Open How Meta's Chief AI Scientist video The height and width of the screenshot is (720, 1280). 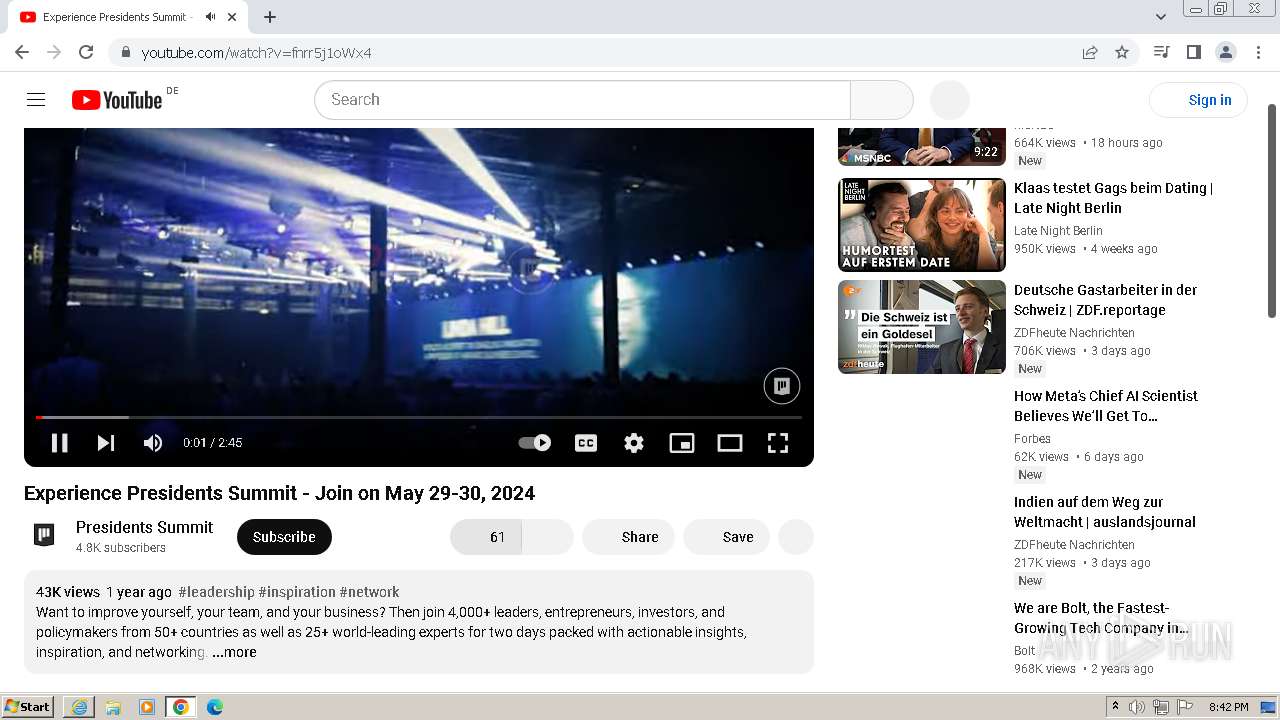click(x=1105, y=406)
